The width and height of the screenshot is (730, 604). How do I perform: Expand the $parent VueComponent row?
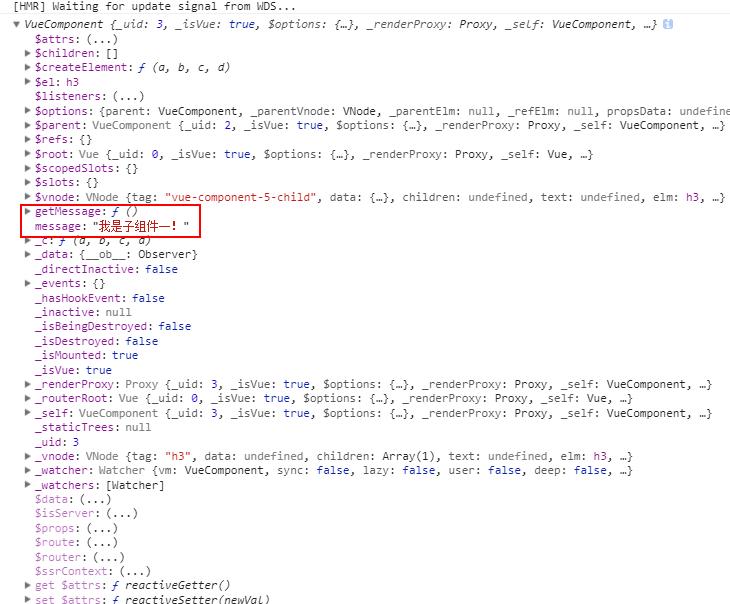(x=28, y=126)
